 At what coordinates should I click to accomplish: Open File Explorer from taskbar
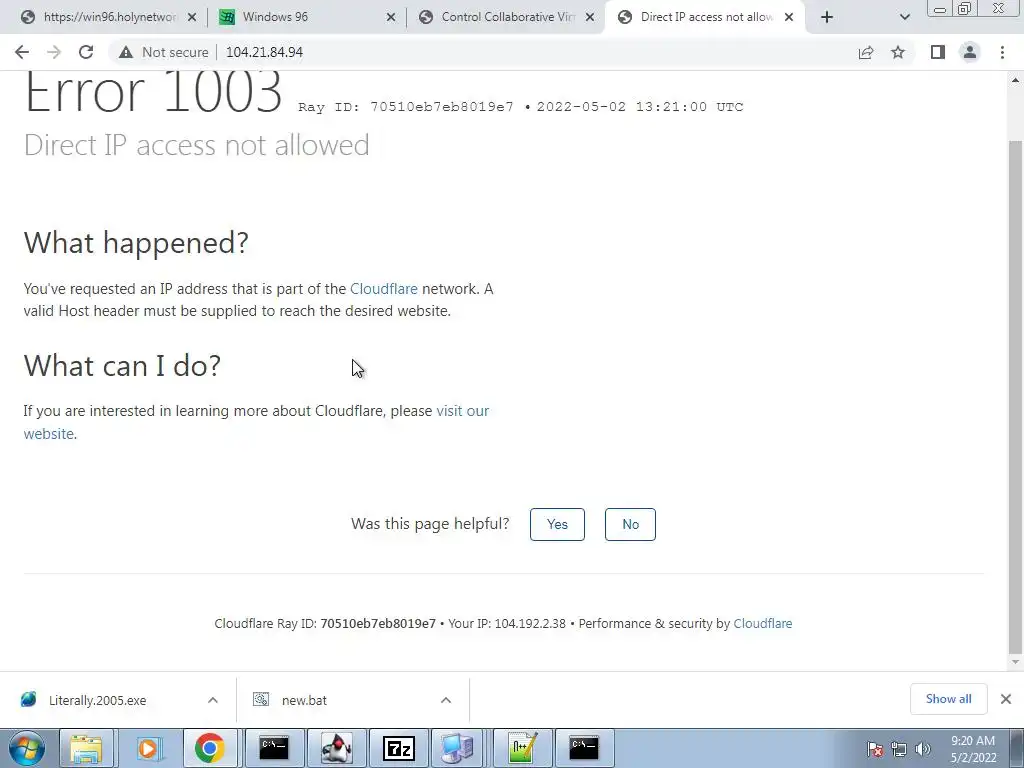coord(87,748)
